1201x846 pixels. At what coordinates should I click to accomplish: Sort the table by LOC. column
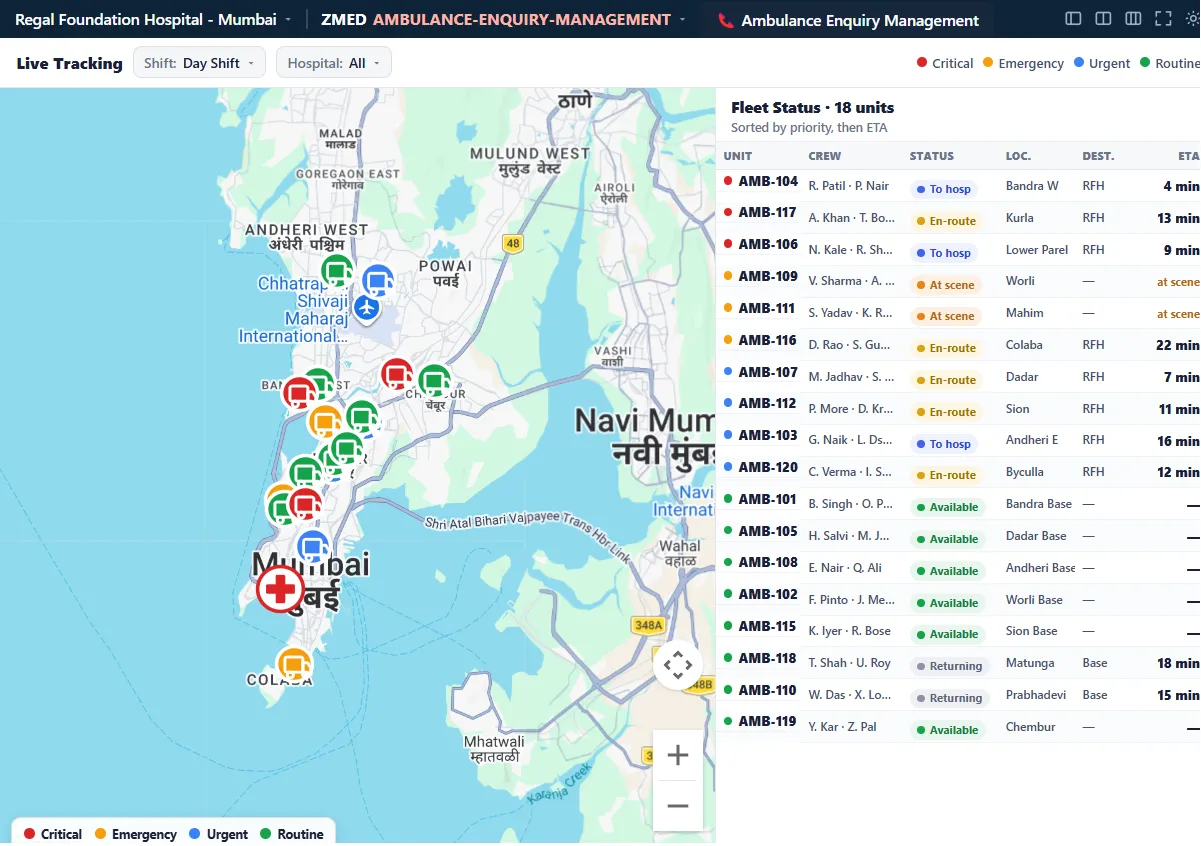tap(1018, 156)
